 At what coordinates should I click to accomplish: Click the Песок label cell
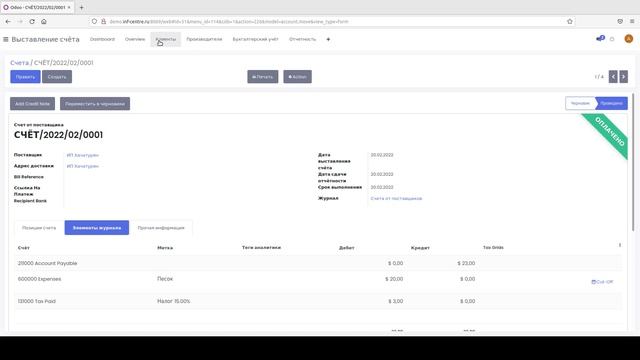(165, 279)
